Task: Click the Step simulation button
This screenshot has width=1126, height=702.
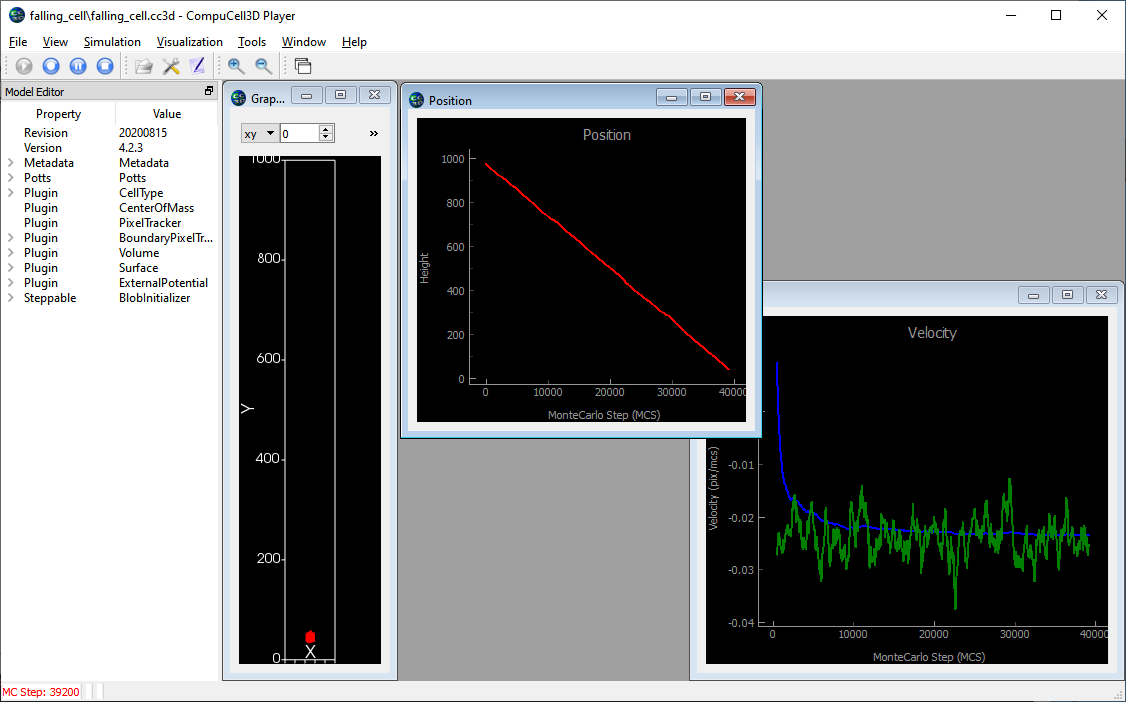Action: [51, 66]
